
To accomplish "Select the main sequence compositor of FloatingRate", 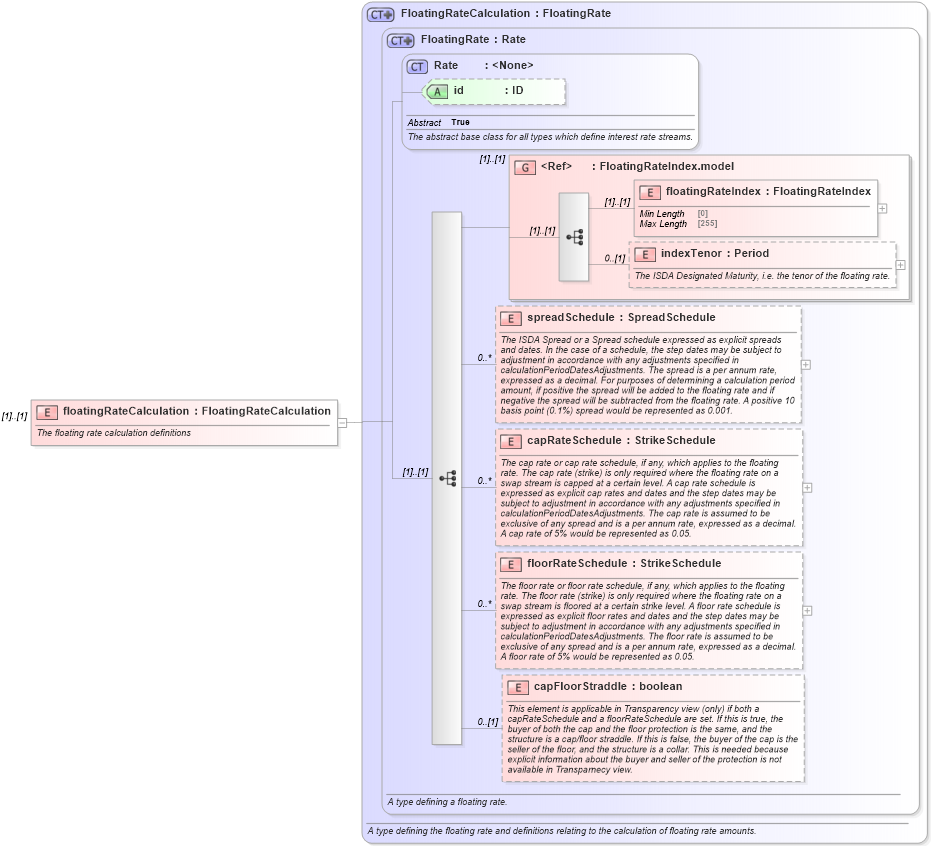I will (447, 478).
